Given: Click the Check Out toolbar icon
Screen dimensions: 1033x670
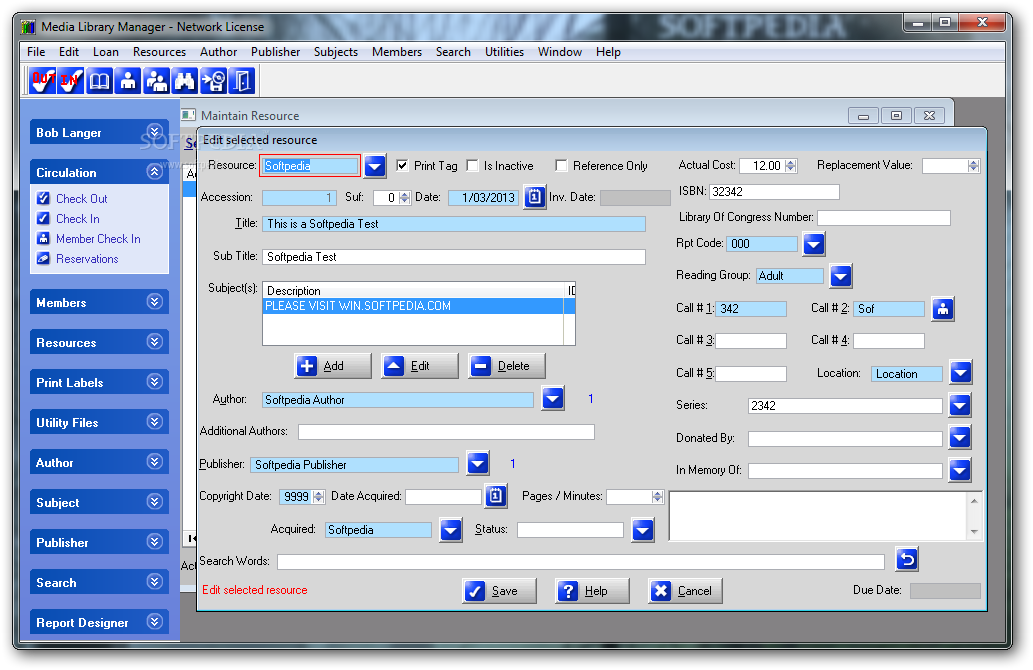Looking at the screenshot, I should pos(43,81).
